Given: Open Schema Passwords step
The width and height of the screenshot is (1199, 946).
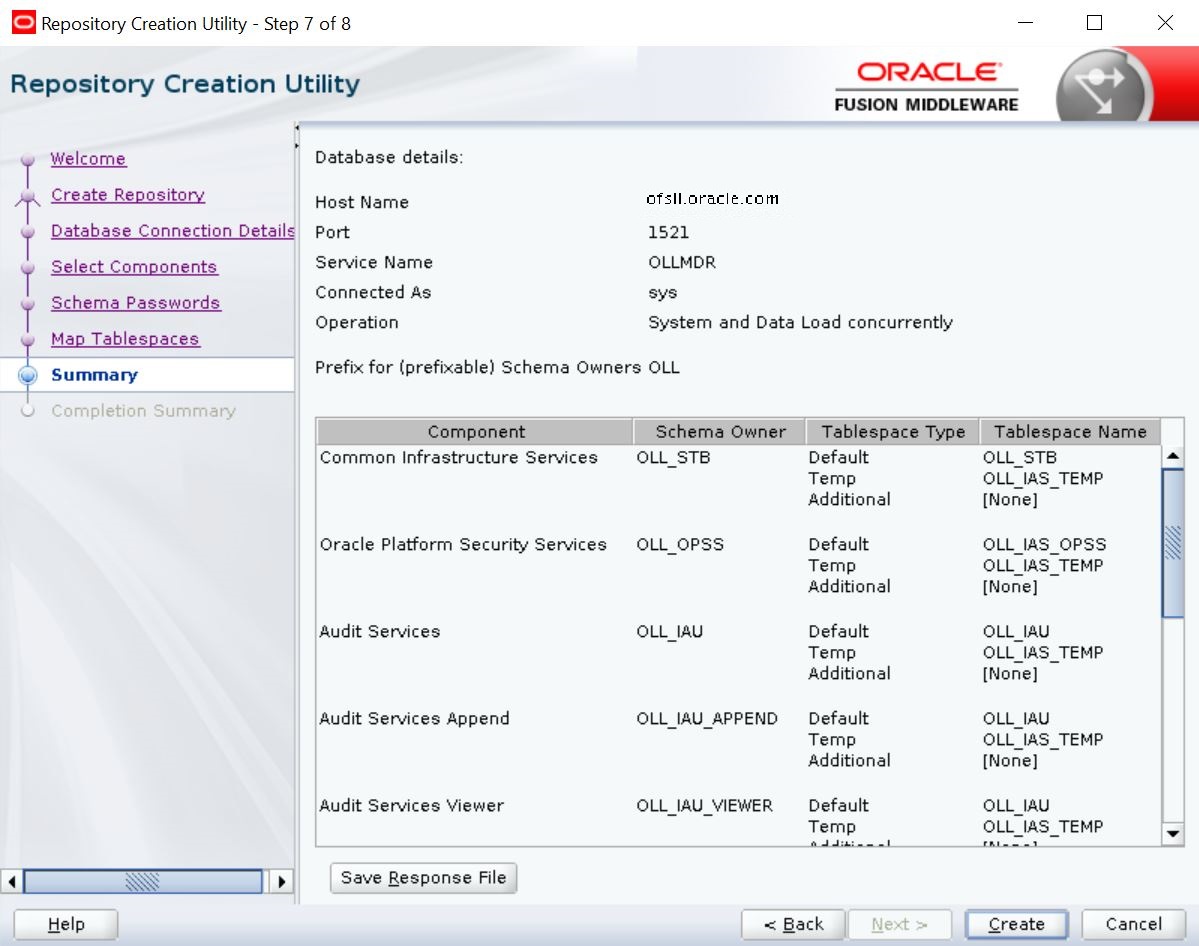Looking at the screenshot, I should (135, 302).
